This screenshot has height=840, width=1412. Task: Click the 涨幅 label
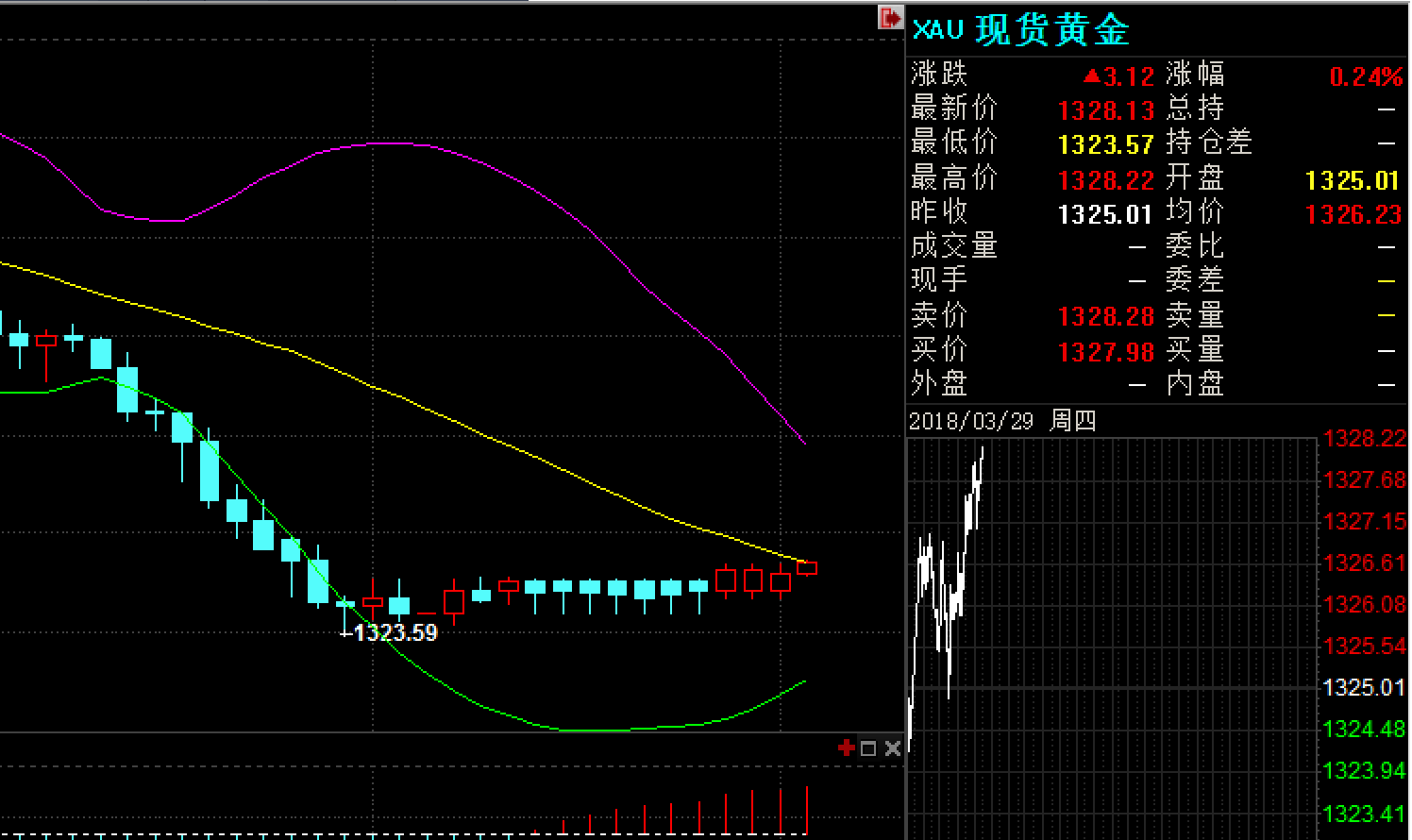(1195, 75)
